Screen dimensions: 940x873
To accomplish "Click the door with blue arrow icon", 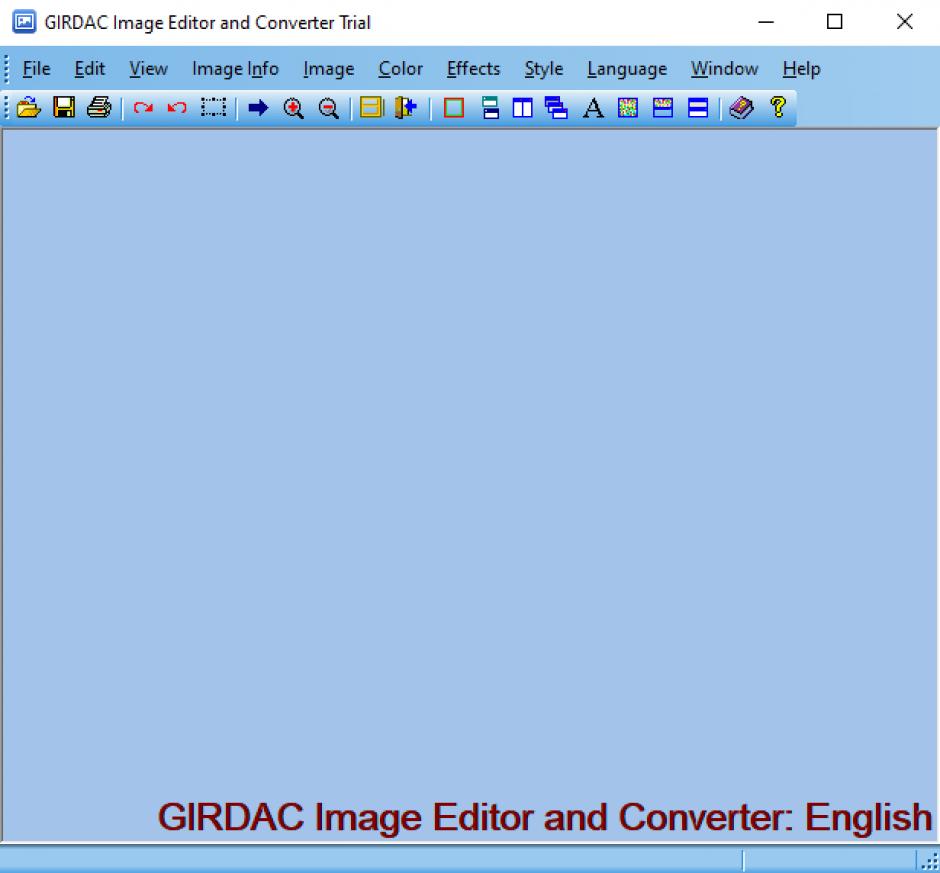I will click(x=406, y=108).
